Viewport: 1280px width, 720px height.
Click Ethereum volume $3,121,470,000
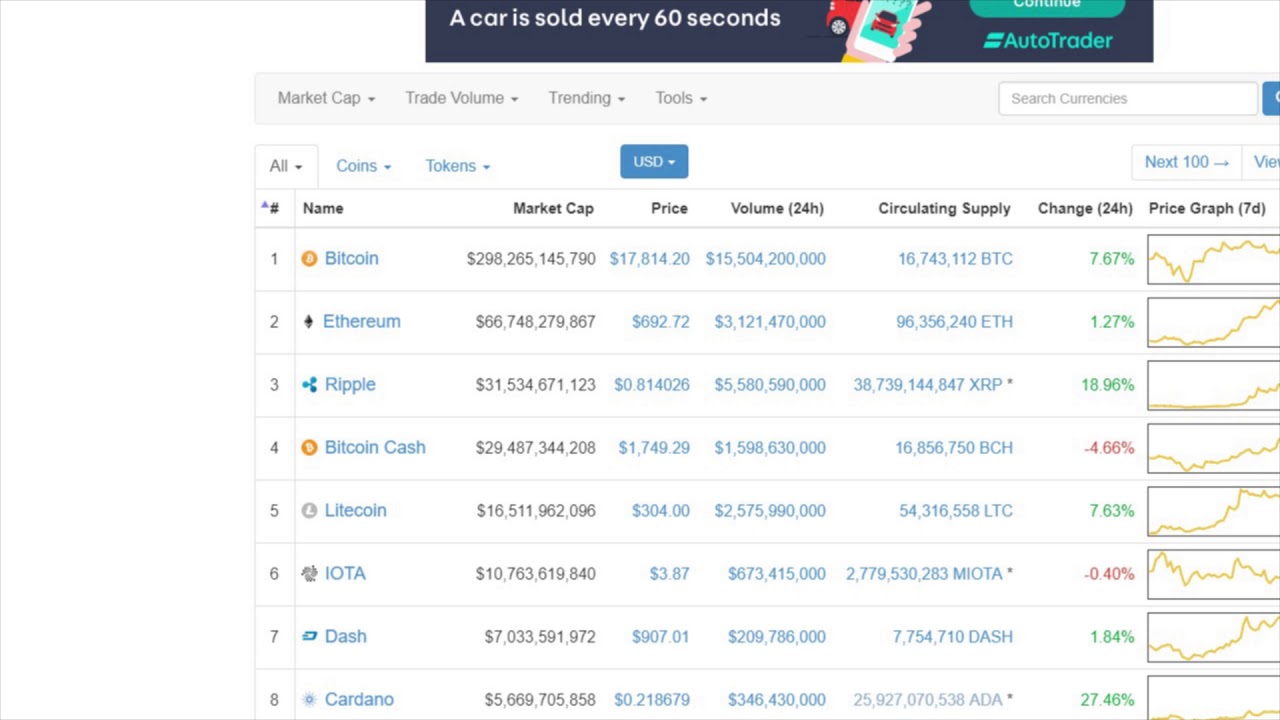770,322
